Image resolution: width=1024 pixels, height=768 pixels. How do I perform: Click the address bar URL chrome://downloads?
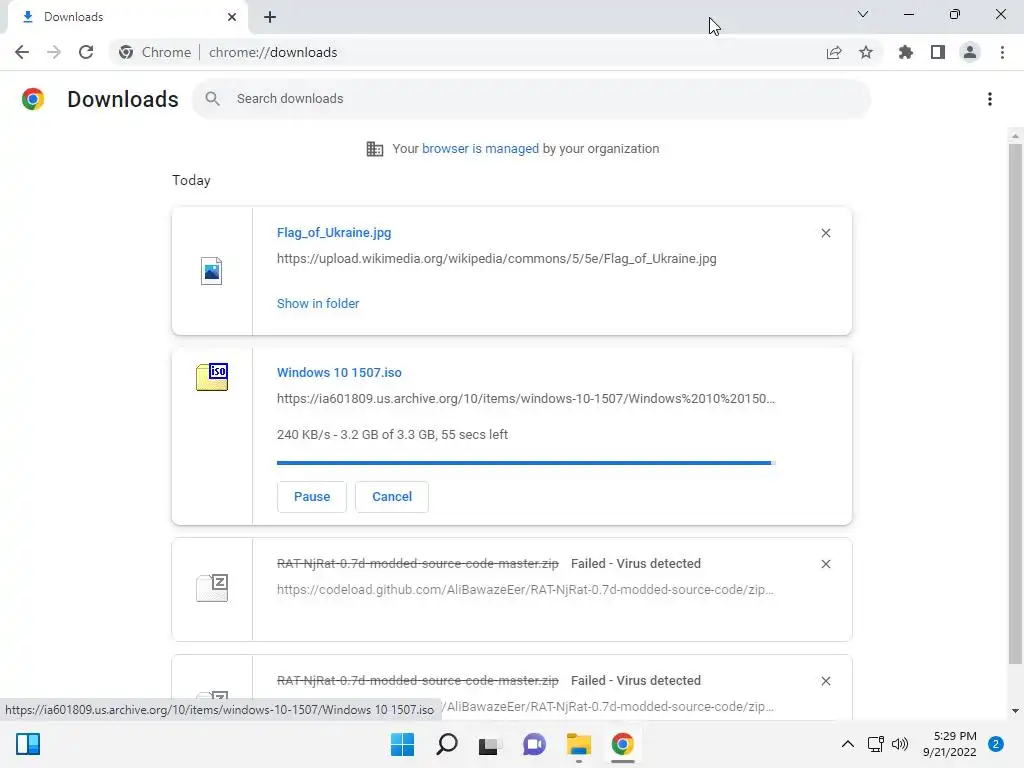(273, 52)
